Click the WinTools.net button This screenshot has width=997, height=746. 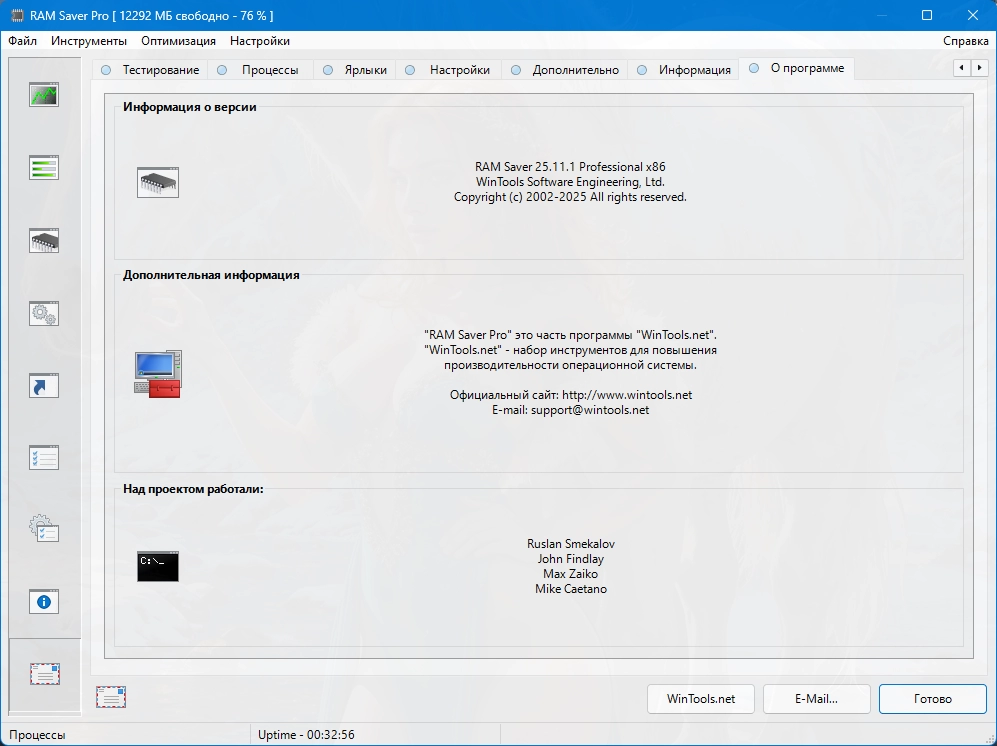point(701,699)
